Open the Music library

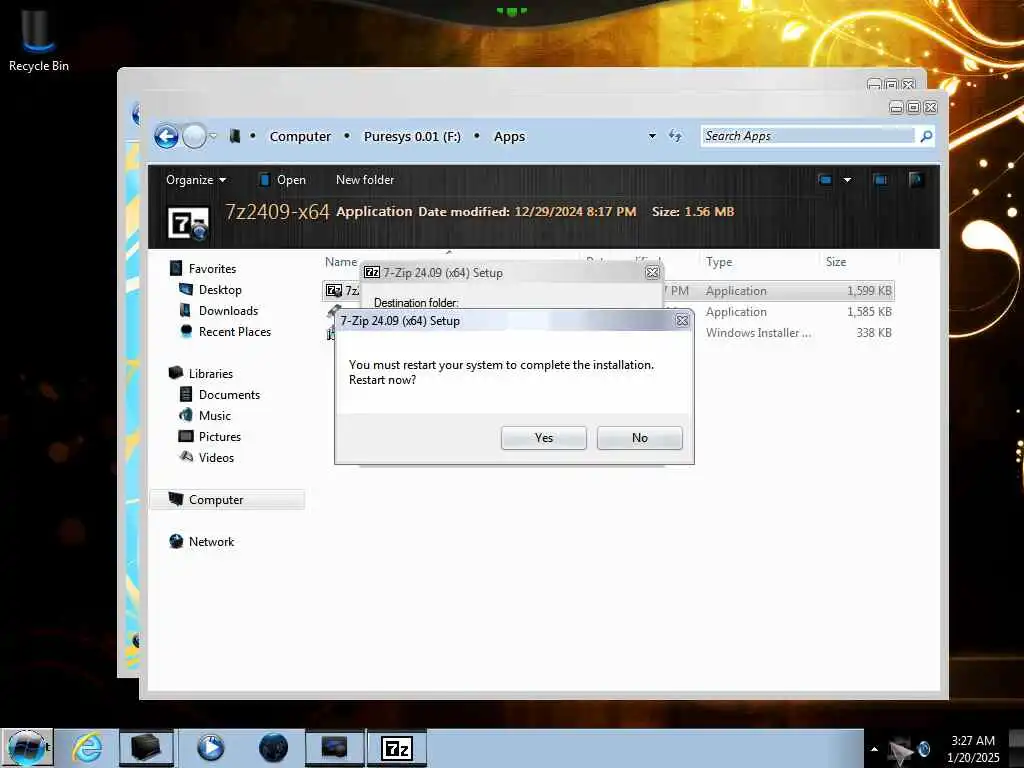coord(215,415)
